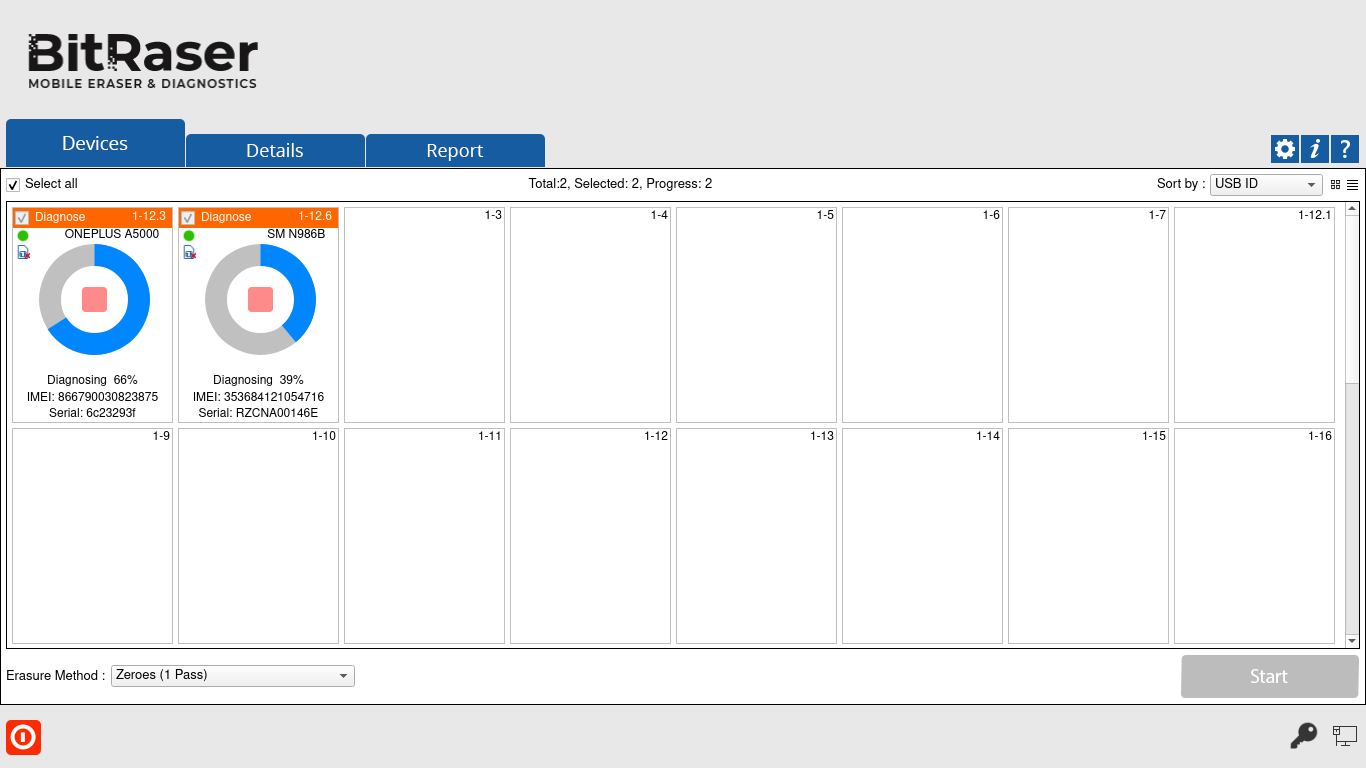Open the license key icon
Screen dimensions: 1366x768
tap(1304, 736)
